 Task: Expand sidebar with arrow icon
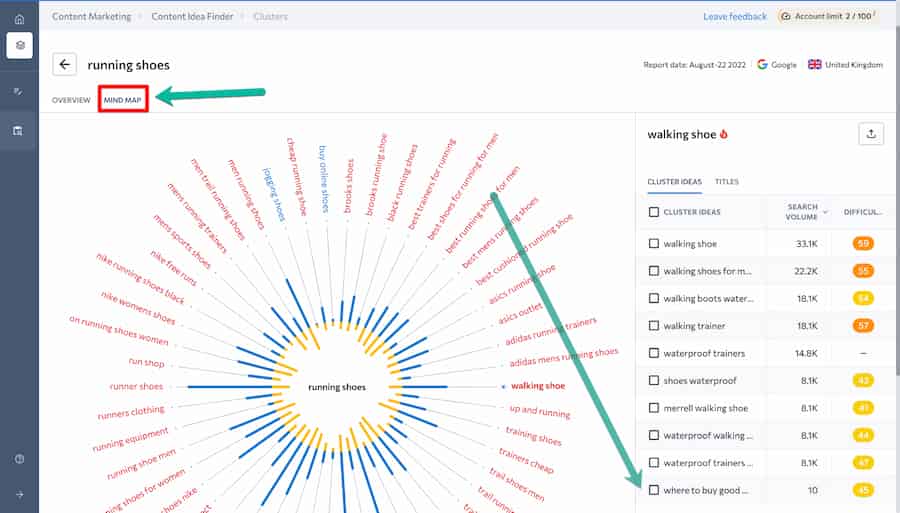tap(19, 494)
